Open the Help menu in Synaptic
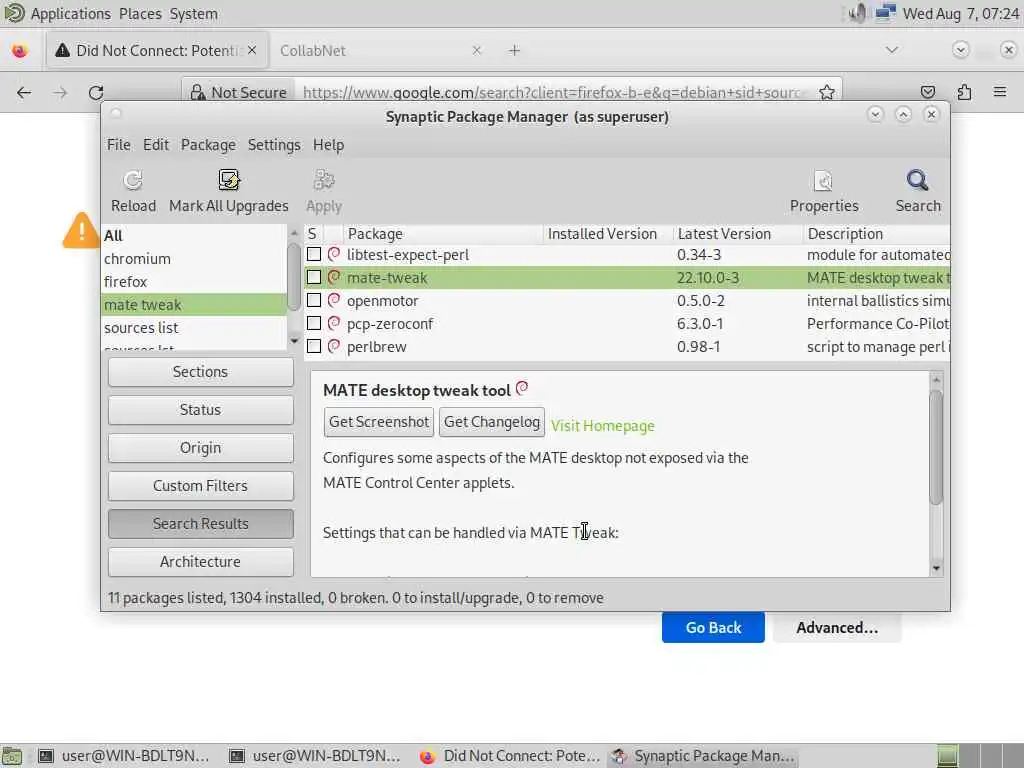 (328, 145)
